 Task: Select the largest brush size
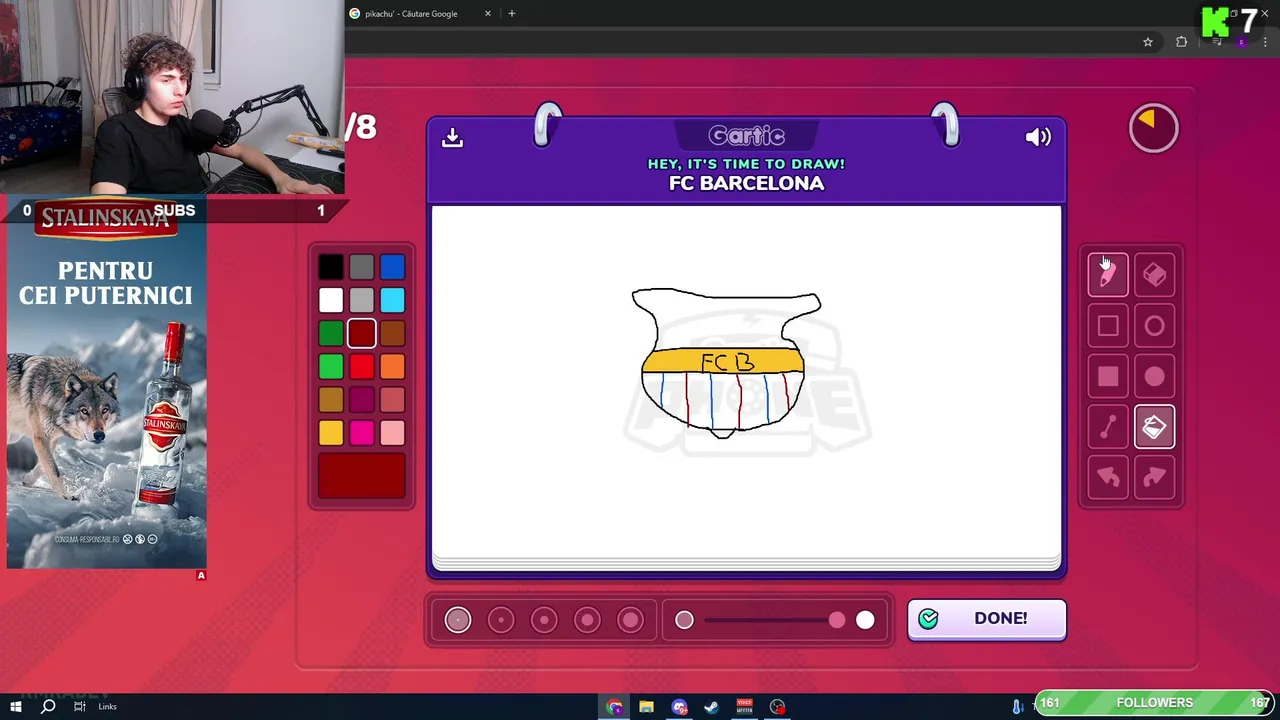pos(630,620)
